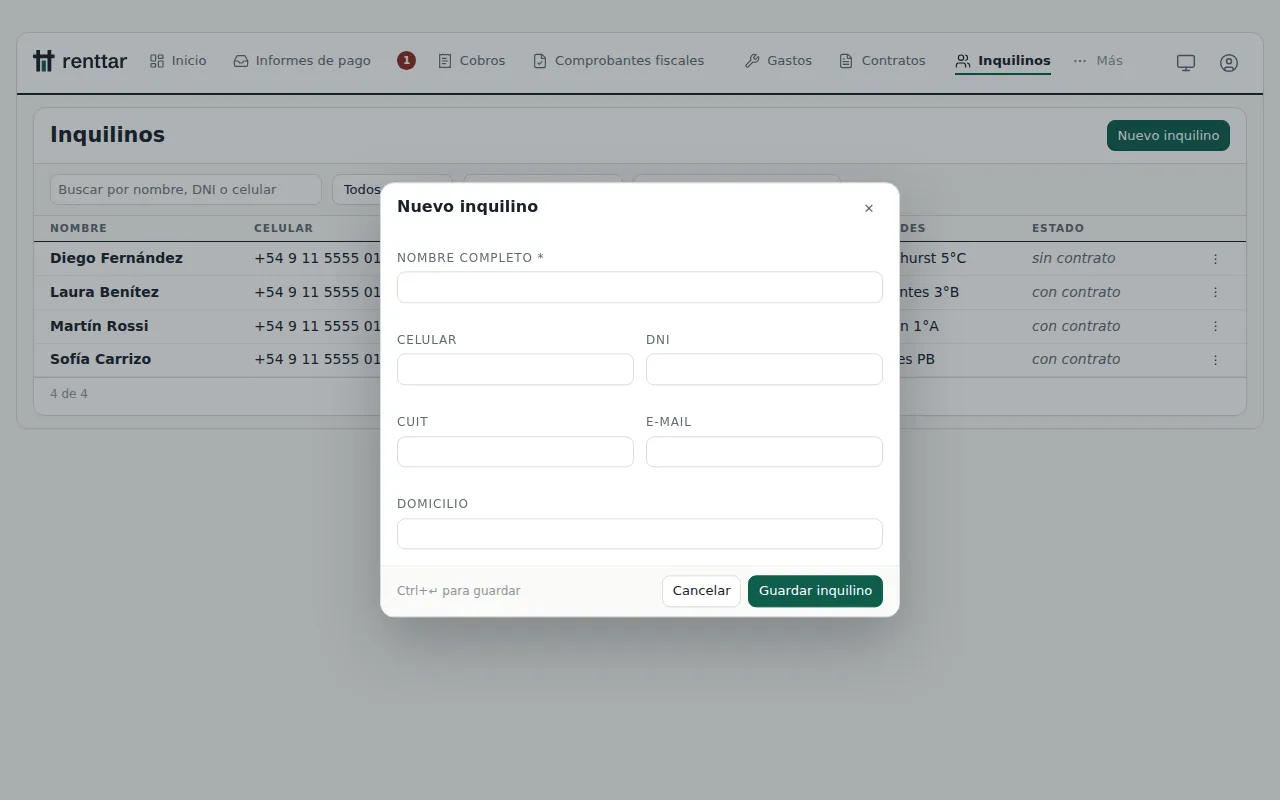The width and height of the screenshot is (1280, 800).
Task: Open Comprobantes fiscales
Action: click(x=618, y=61)
